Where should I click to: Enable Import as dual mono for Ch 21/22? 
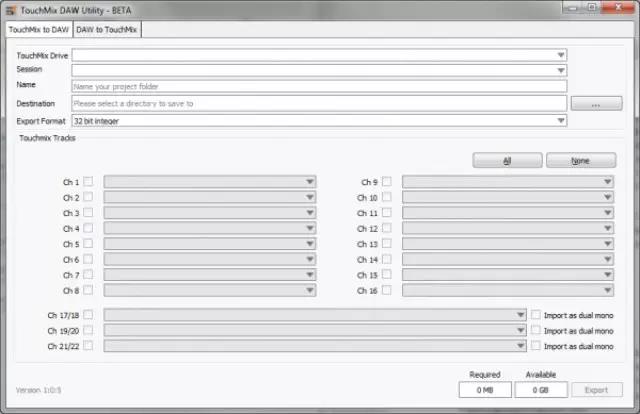tap(536, 346)
